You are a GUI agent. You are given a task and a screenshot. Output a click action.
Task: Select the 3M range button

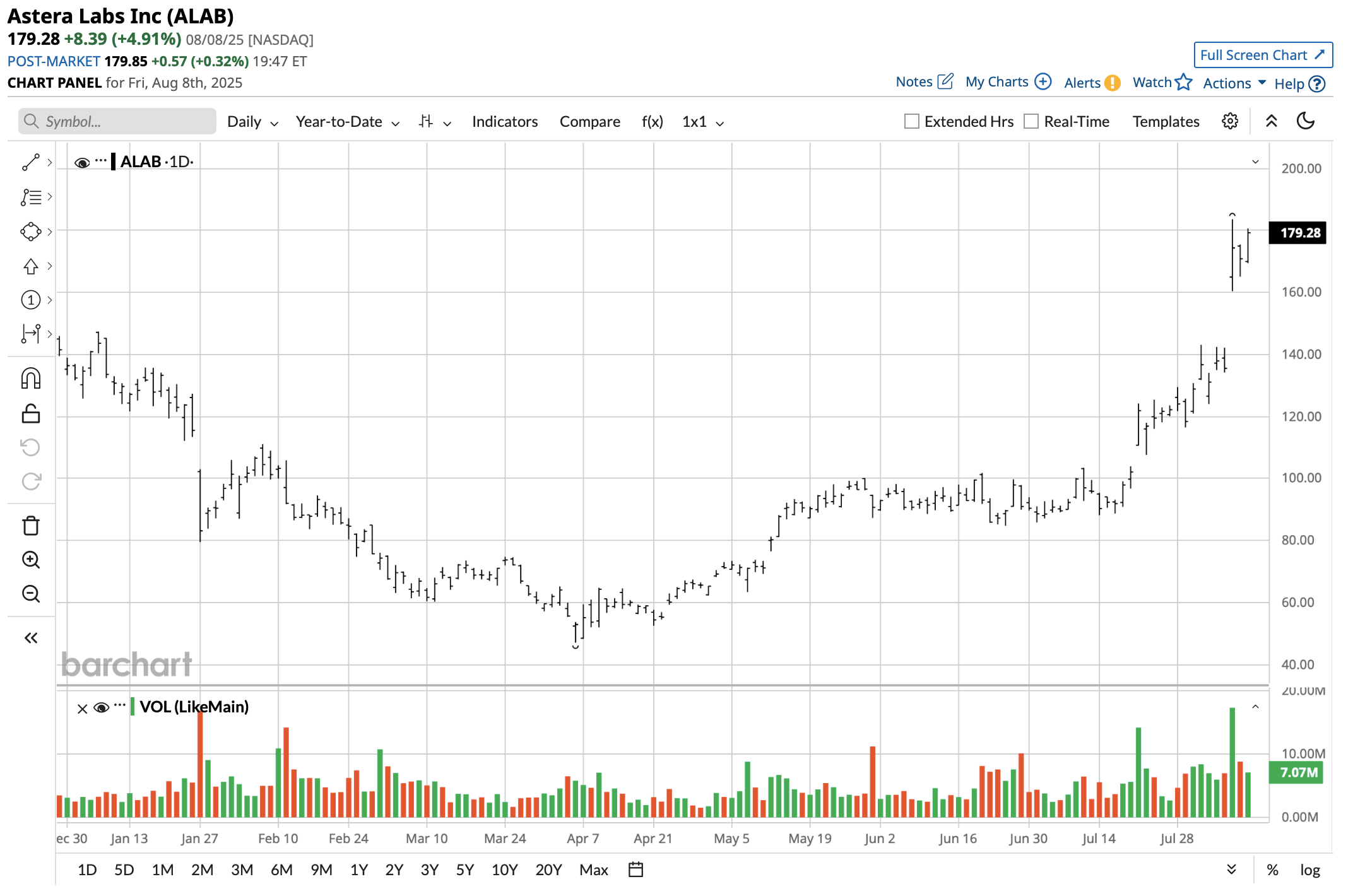pos(242,870)
